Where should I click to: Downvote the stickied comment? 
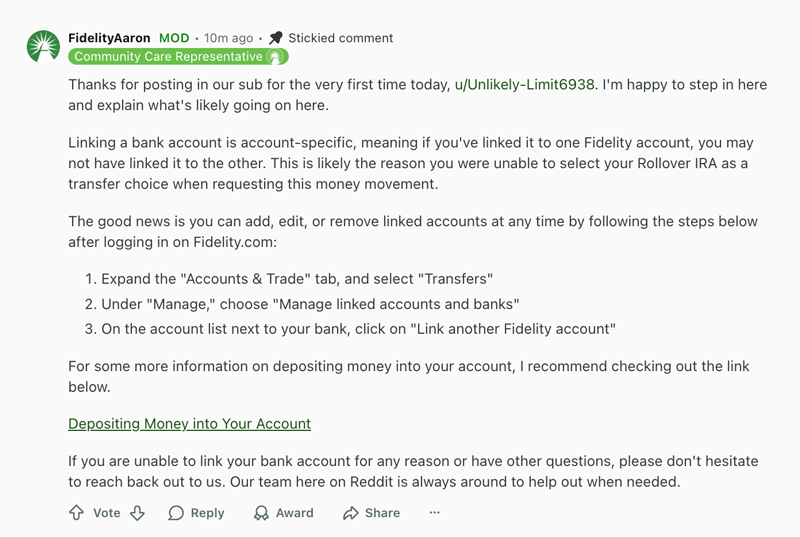138,513
